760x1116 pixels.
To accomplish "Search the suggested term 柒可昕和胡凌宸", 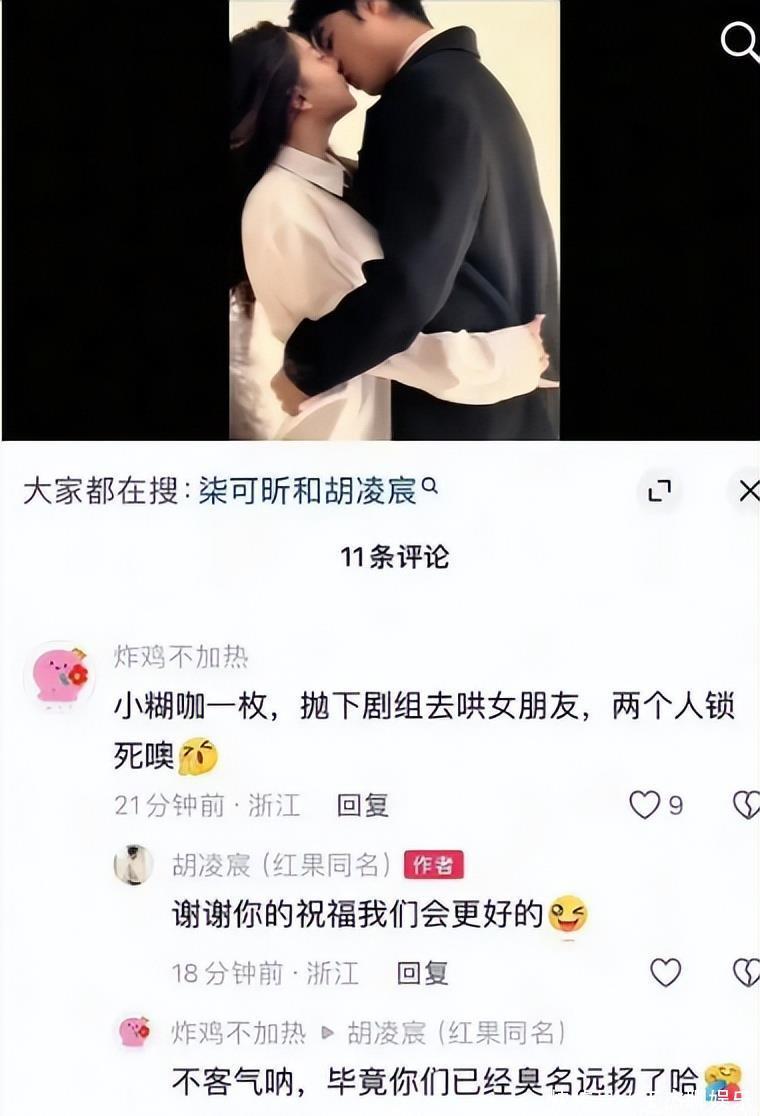I will pos(307,491).
